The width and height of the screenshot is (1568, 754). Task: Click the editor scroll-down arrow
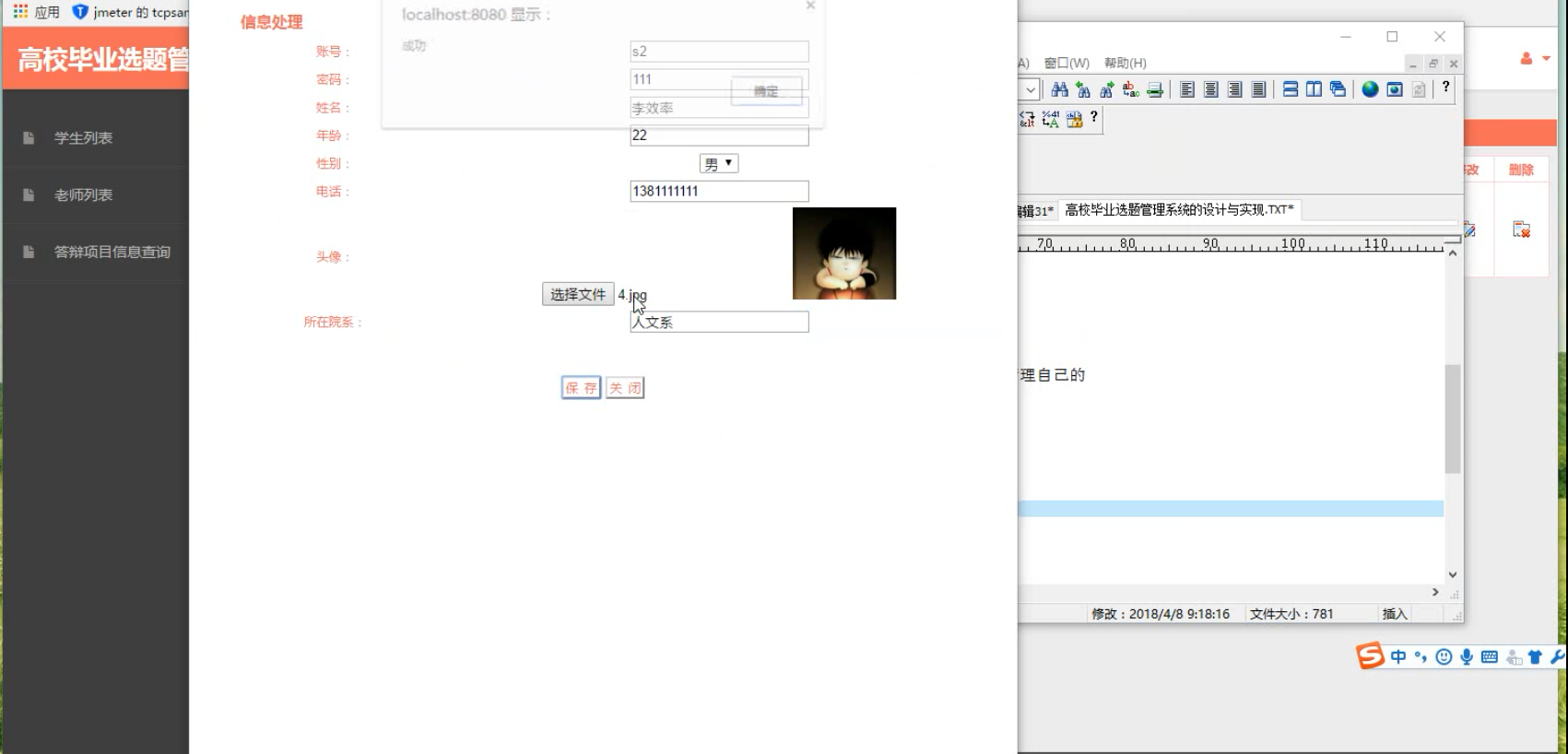tap(1453, 575)
